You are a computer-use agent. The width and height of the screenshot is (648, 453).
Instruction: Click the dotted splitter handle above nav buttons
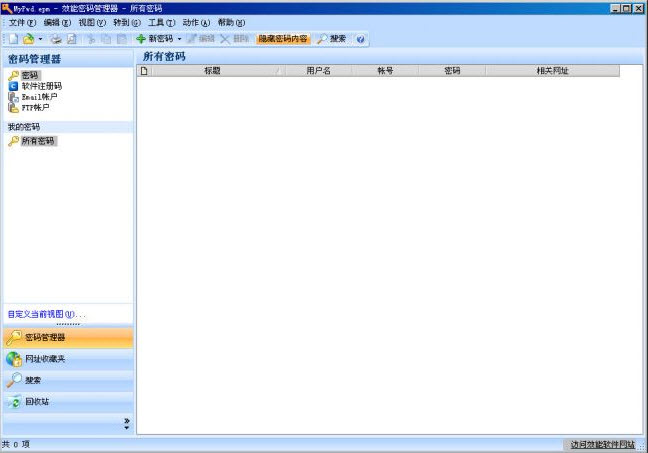point(68,324)
